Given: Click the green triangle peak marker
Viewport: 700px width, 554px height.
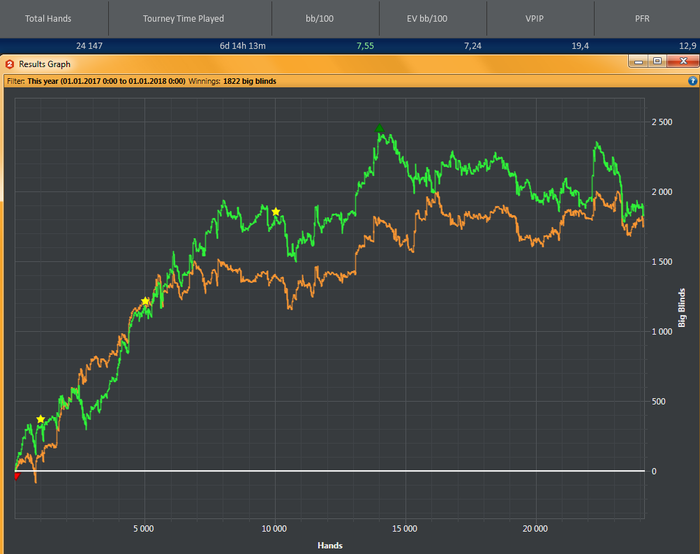Looking at the screenshot, I should (x=379, y=129).
